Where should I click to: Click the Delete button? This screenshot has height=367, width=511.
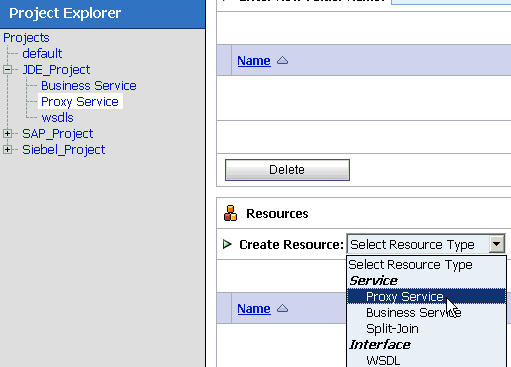[287, 170]
